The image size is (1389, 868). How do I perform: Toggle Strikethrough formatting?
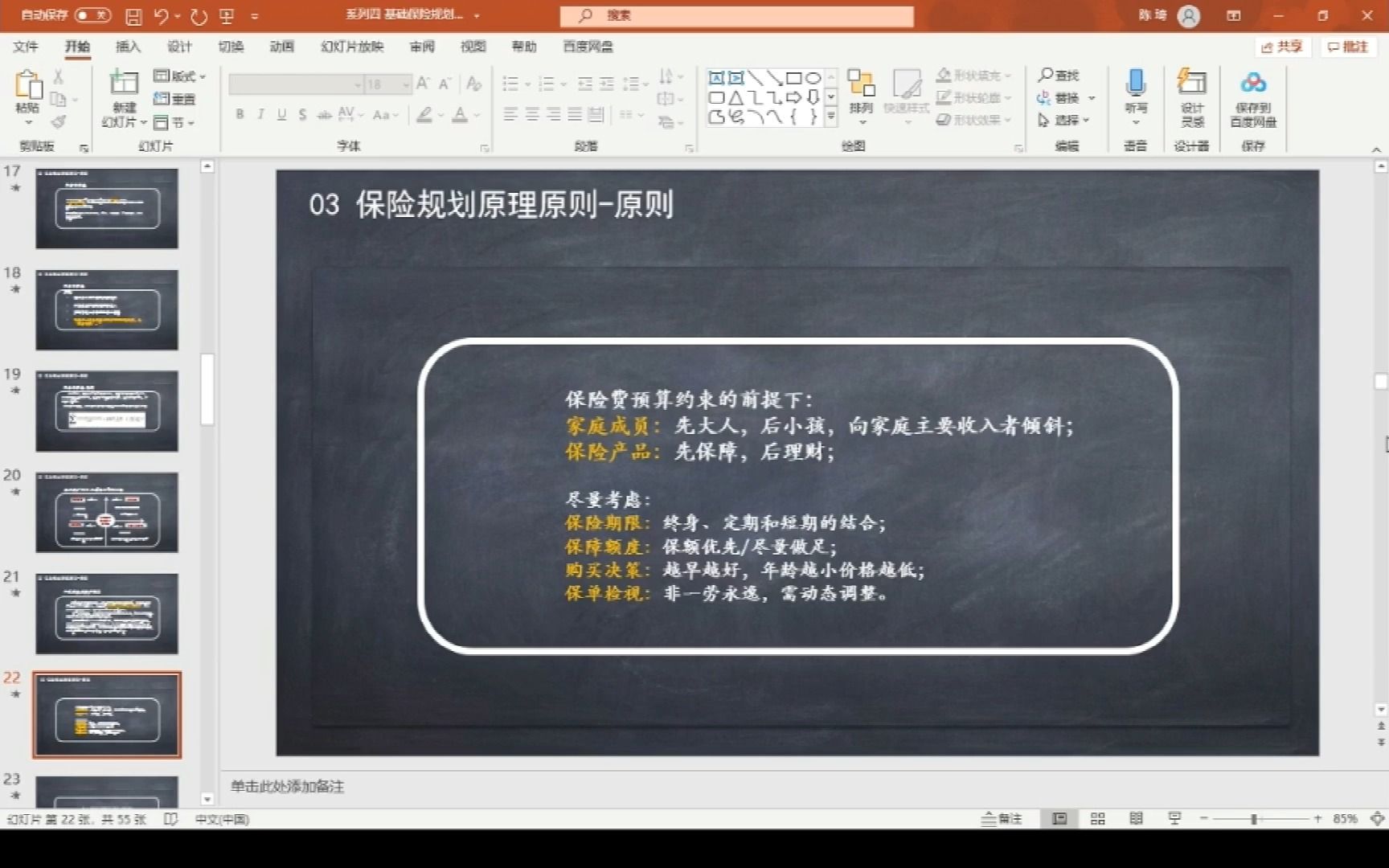(x=324, y=115)
